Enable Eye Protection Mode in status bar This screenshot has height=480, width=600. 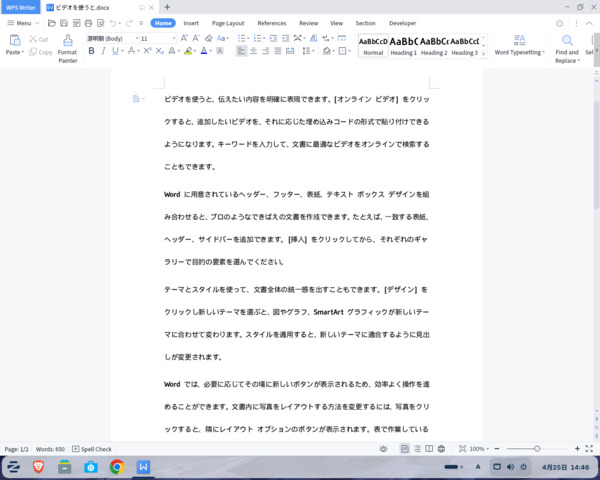click(x=383, y=449)
